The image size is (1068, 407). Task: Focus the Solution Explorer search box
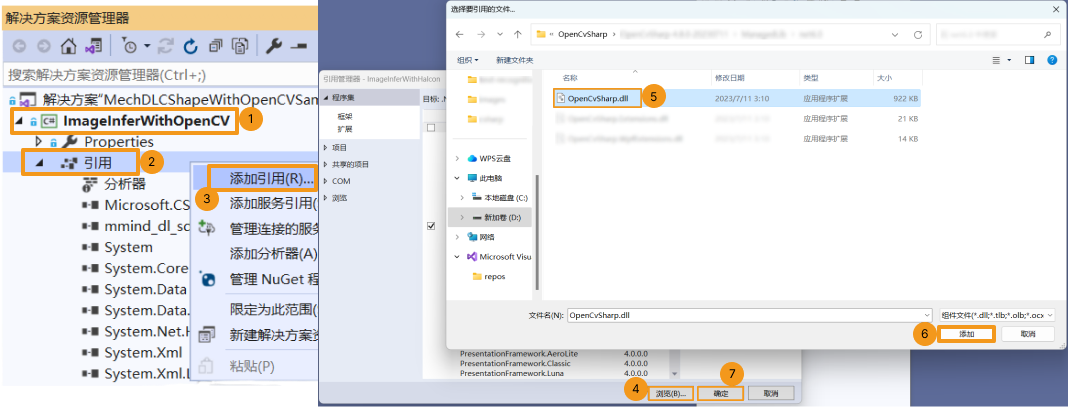coord(160,74)
